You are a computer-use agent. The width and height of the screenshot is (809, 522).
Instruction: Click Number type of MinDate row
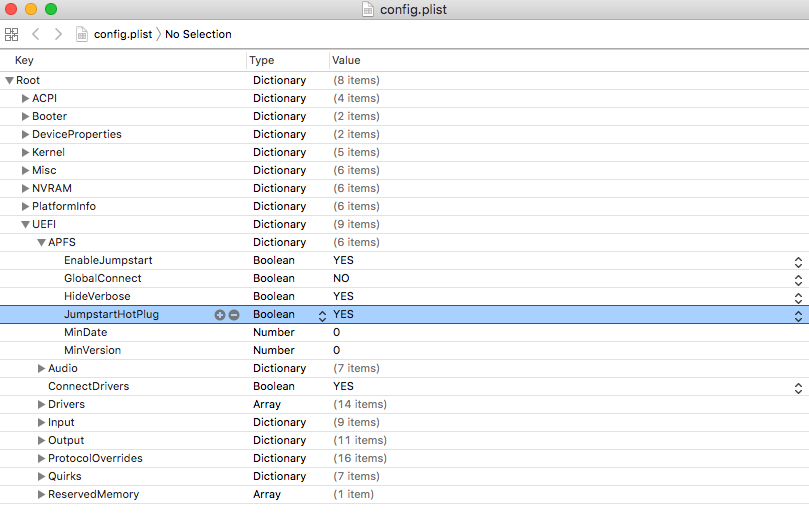point(273,333)
